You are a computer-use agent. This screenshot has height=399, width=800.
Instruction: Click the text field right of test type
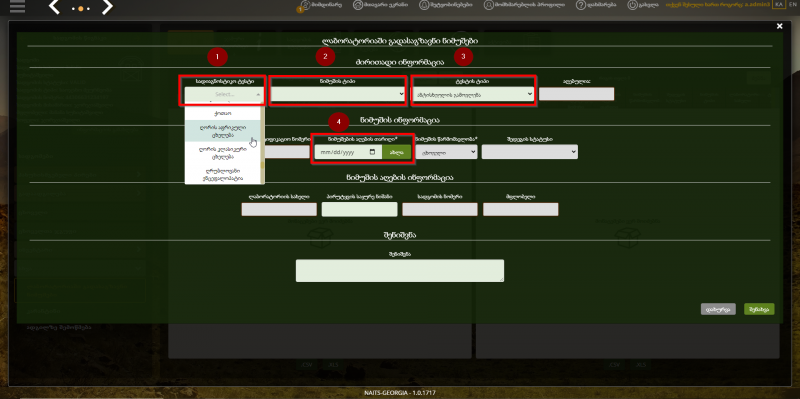pos(577,94)
